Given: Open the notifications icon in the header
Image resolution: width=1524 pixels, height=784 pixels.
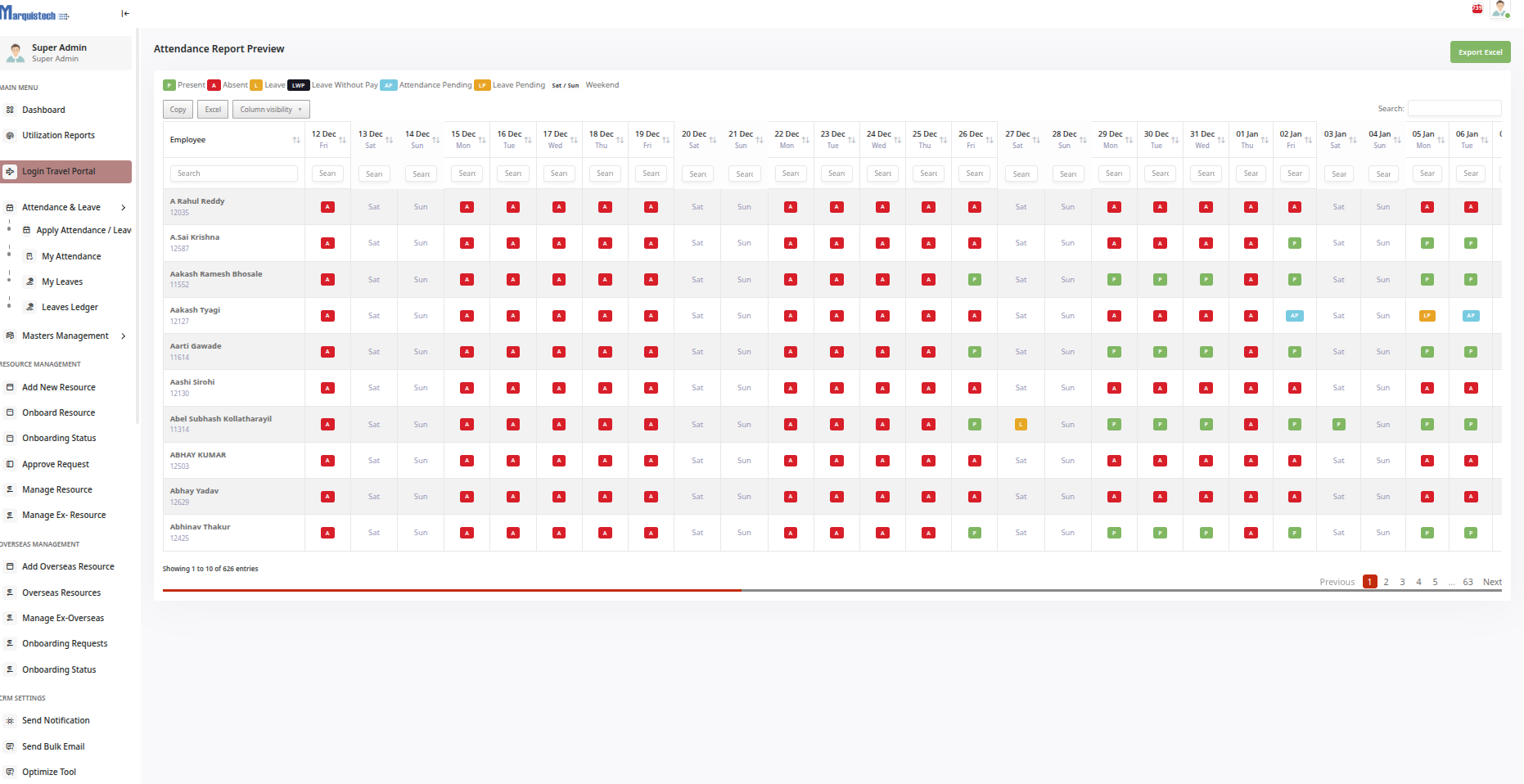Looking at the screenshot, I should [x=1477, y=9].
